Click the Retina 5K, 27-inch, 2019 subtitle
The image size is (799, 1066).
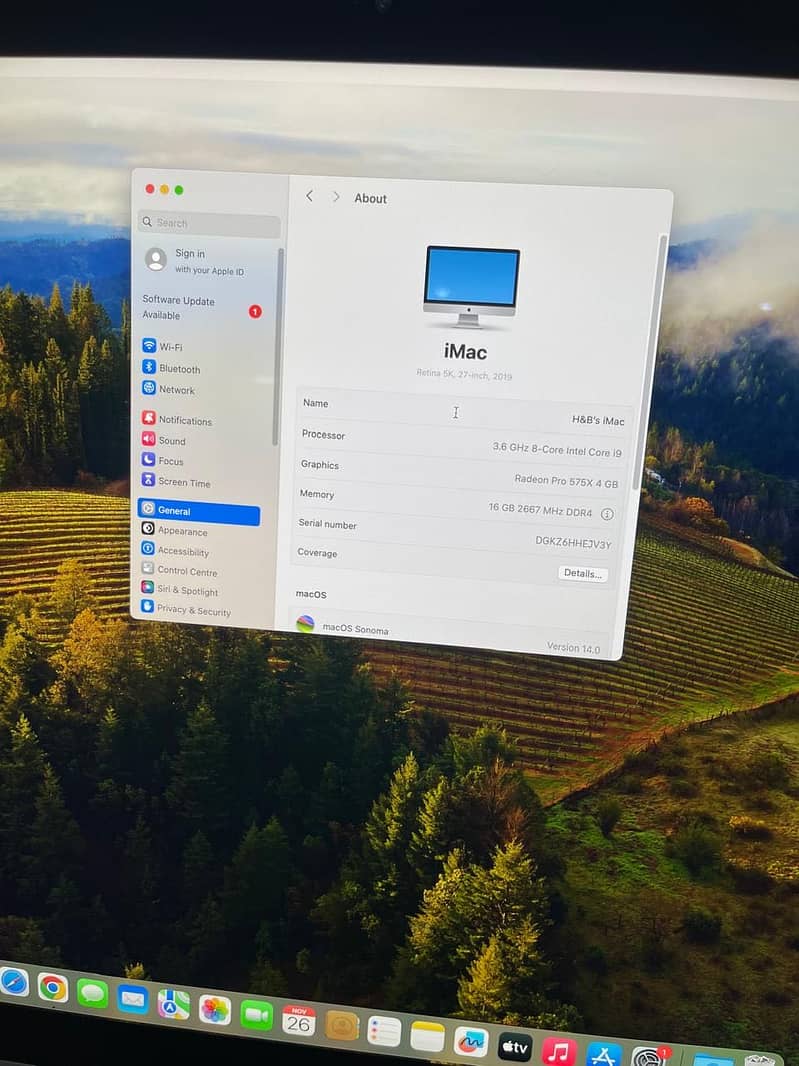(464, 374)
